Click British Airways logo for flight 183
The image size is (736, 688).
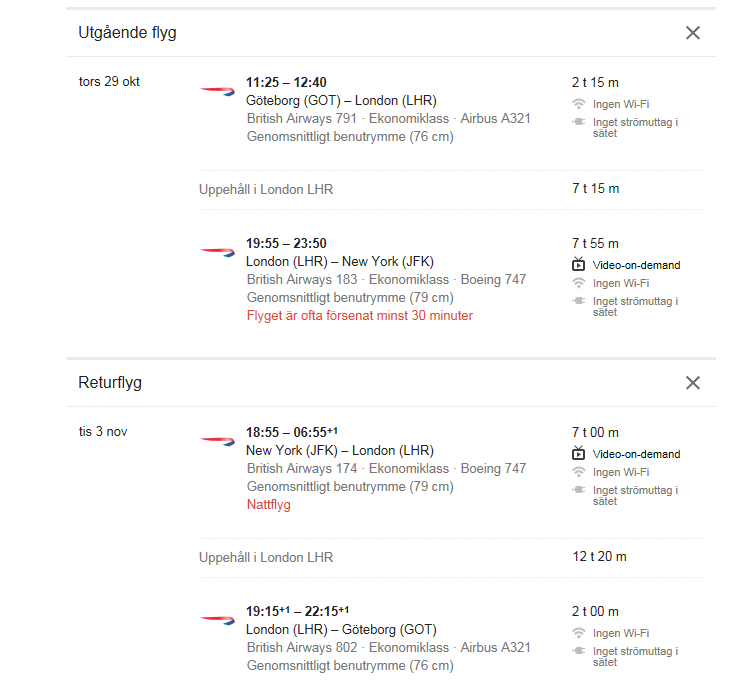[217, 252]
